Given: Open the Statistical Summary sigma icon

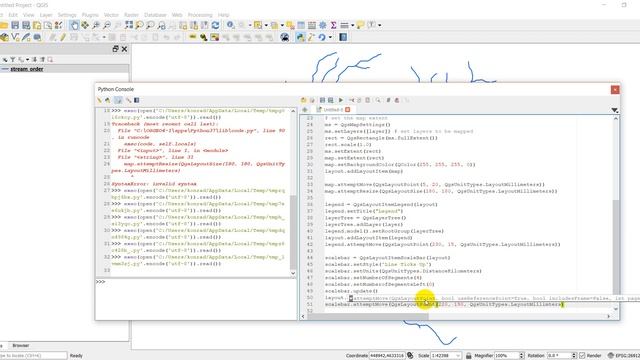Looking at the screenshot, I should tap(333, 25).
